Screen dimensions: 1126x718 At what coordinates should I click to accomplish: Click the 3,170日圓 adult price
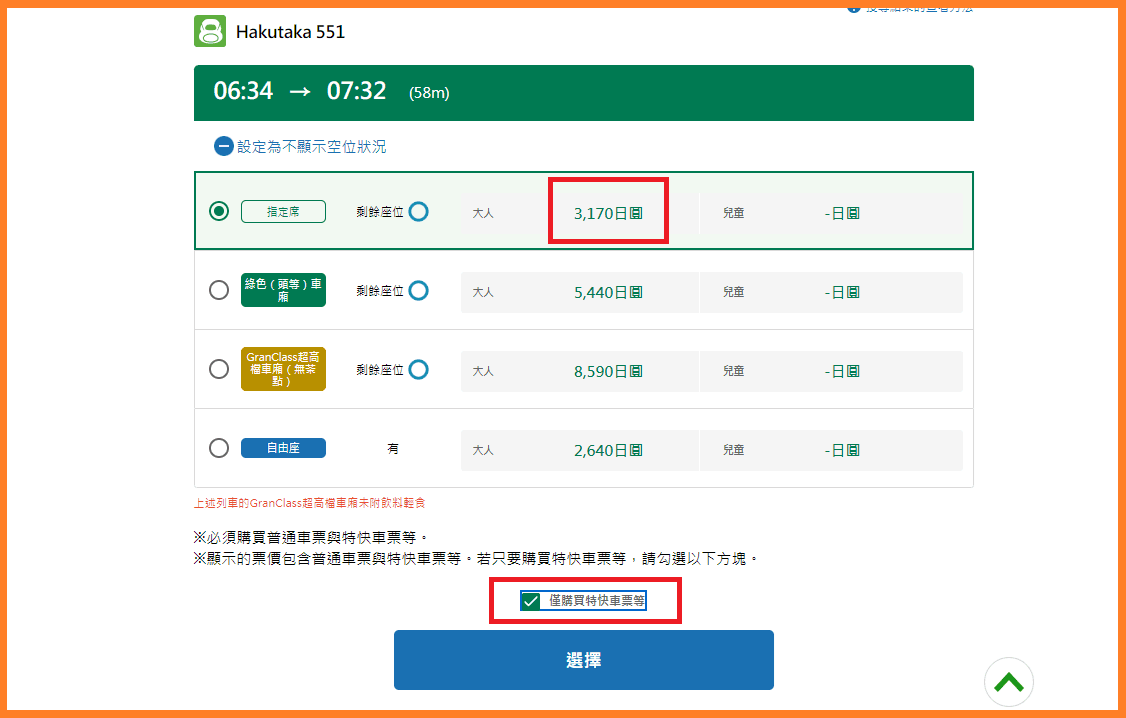pyautogui.click(x=607, y=213)
